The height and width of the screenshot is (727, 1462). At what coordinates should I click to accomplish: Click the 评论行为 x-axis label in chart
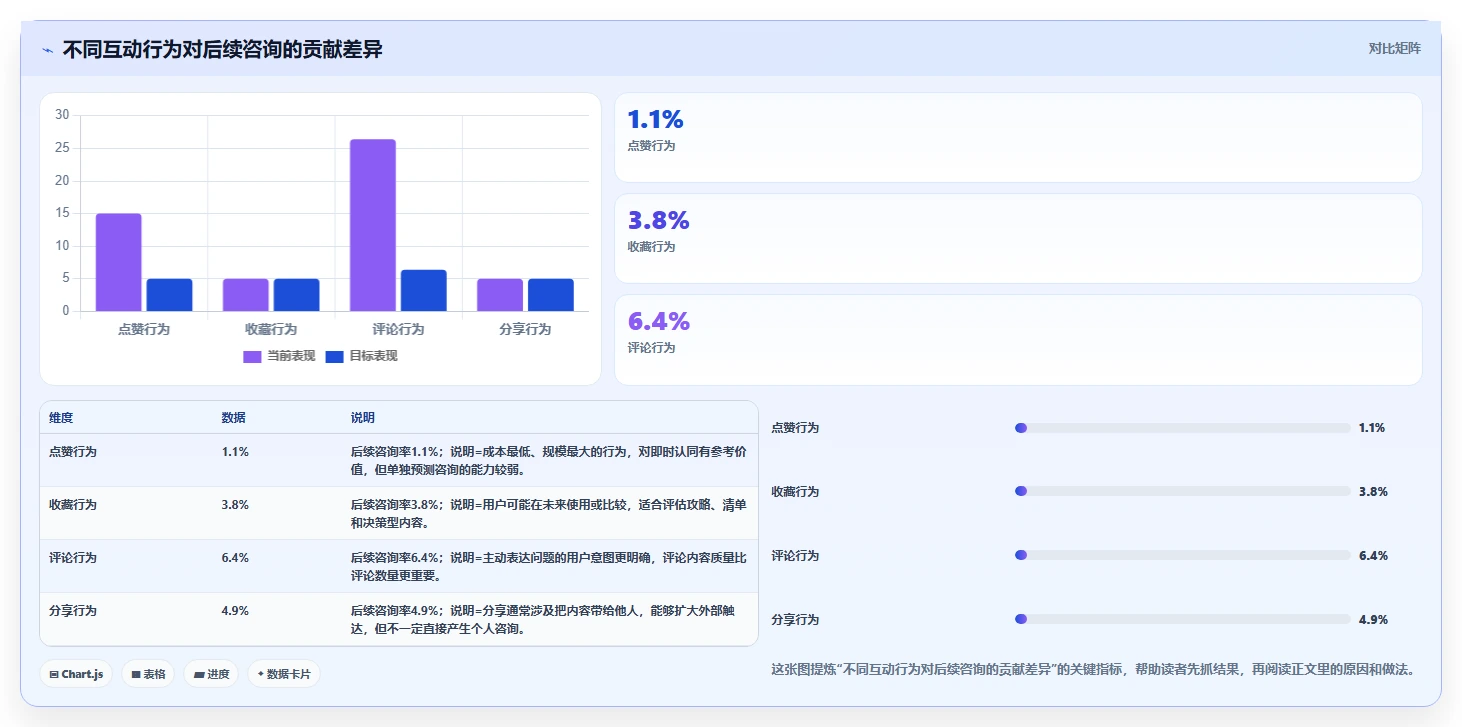398,329
